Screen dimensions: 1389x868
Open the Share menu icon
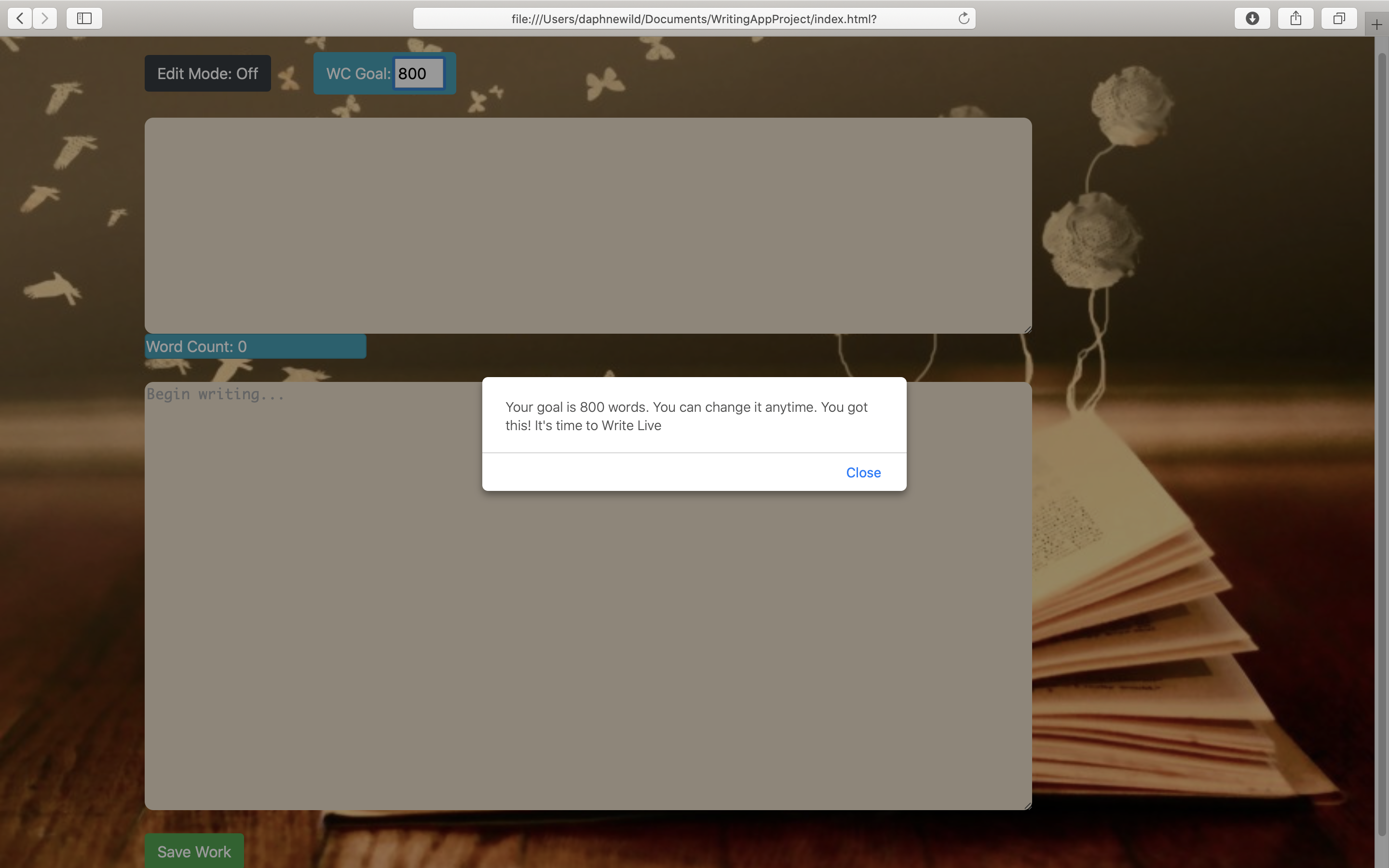pyautogui.click(x=1295, y=18)
